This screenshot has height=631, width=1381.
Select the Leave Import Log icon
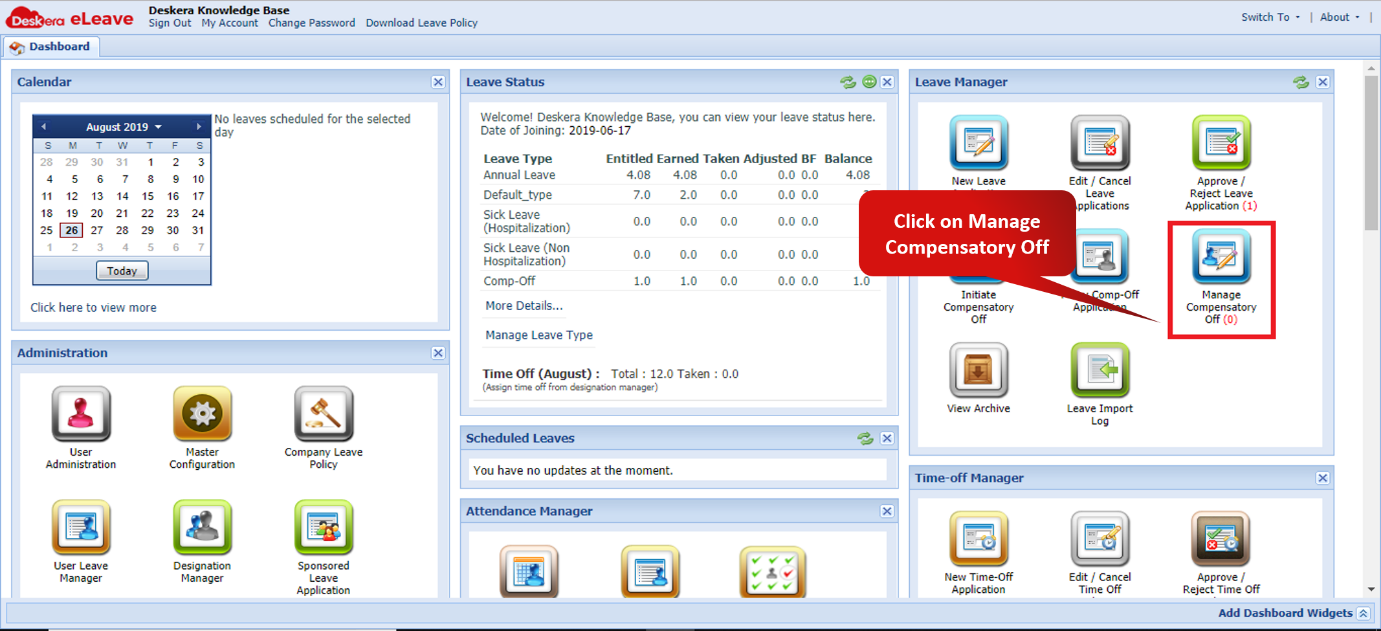tap(1100, 368)
